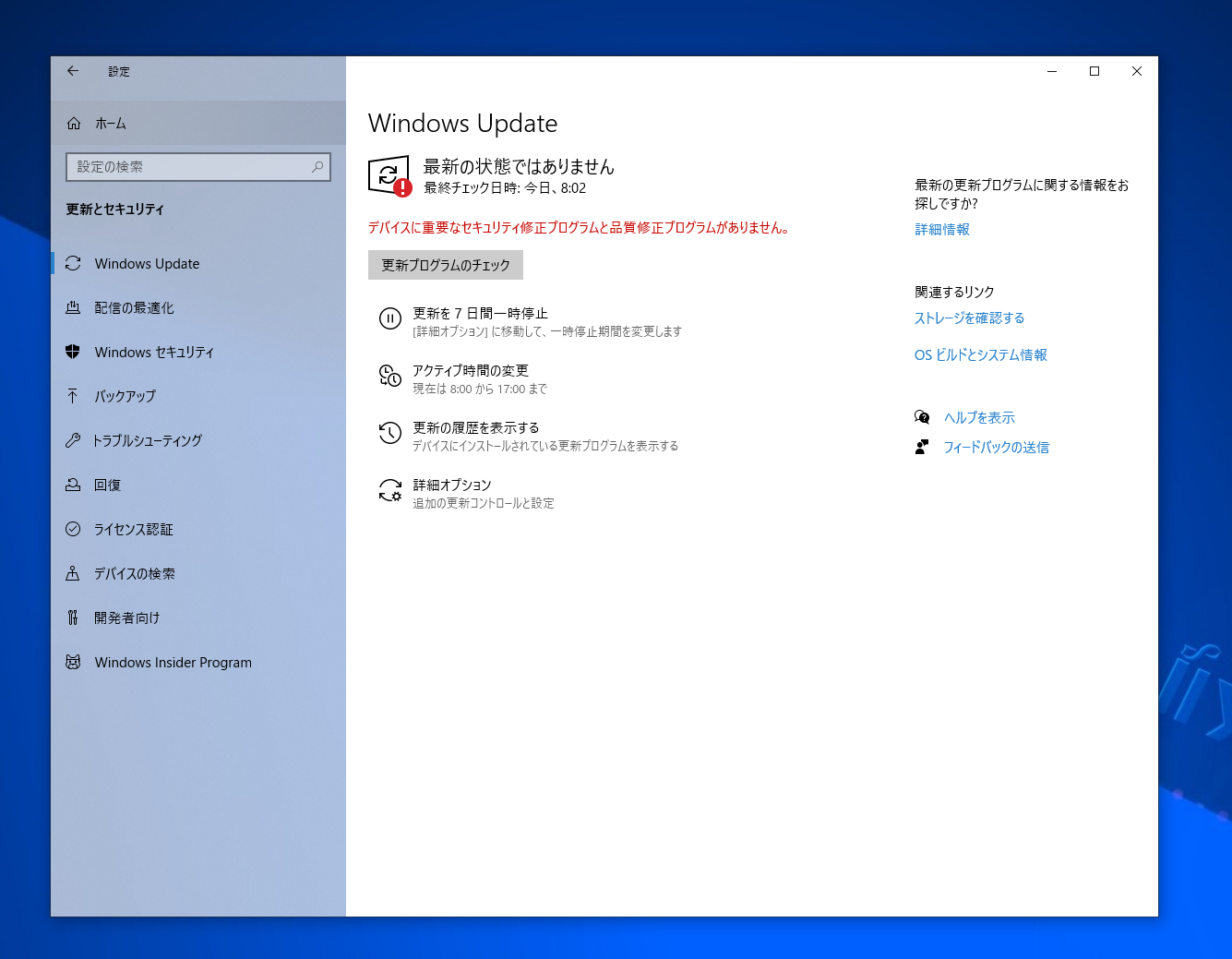Viewport: 1232px width, 959px height.
Task: Click the magnifier icon in the search box
Action: [x=317, y=167]
